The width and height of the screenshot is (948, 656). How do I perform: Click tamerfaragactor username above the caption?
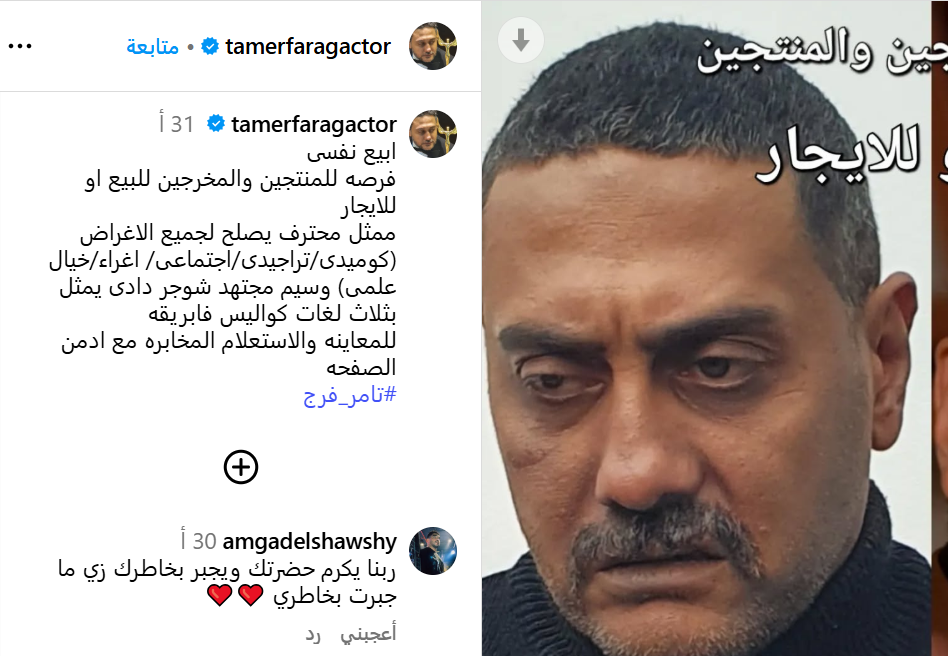pyautogui.click(x=314, y=124)
